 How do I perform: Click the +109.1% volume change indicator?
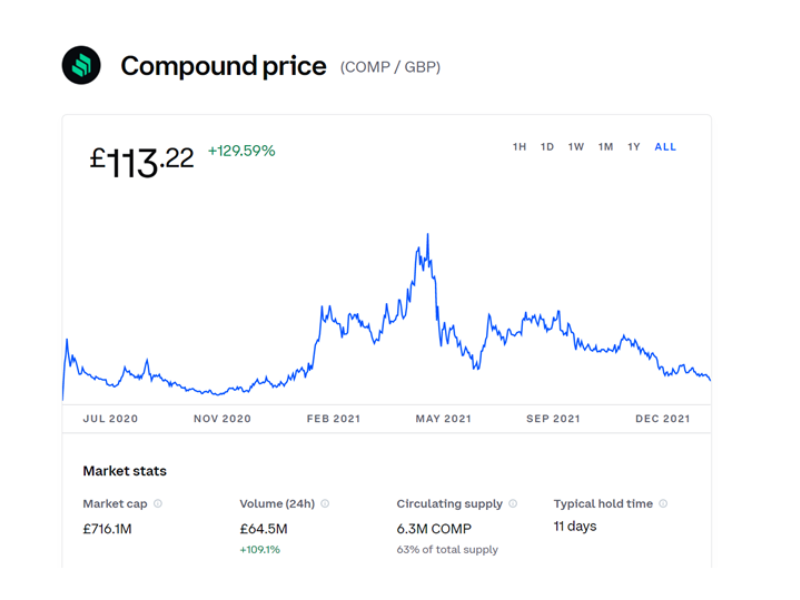[x=258, y=549]
